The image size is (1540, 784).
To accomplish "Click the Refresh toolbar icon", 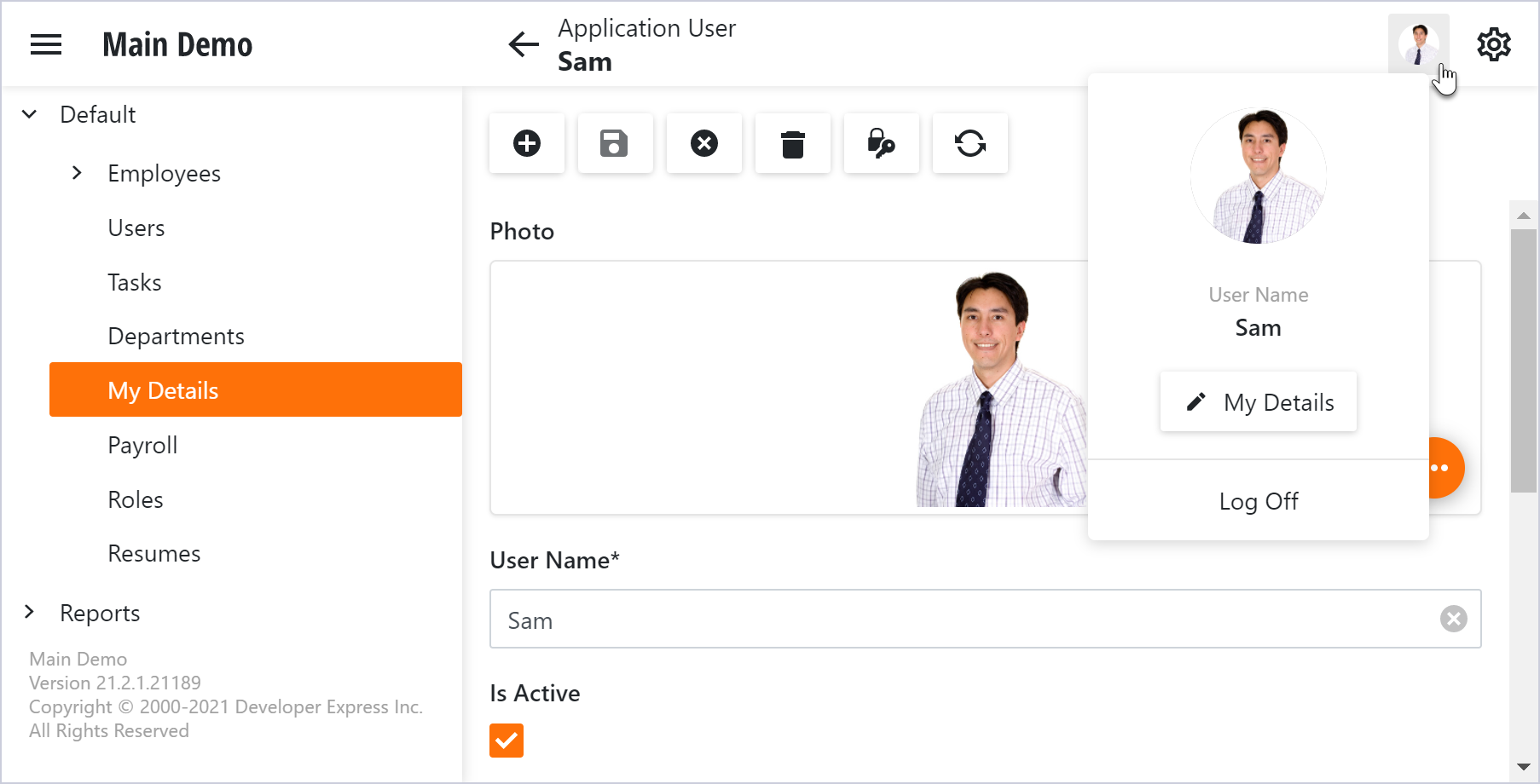I will click(x=970, y=143).
